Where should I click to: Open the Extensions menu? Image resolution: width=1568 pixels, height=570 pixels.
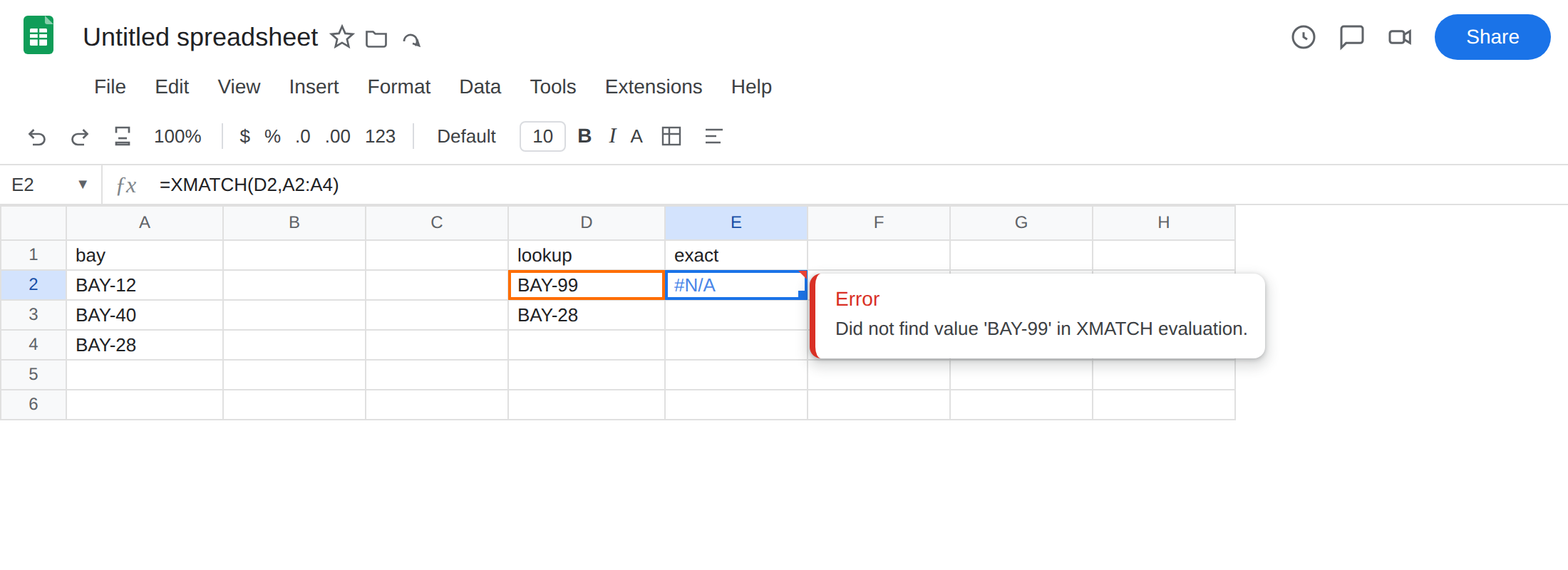tap(654, 87)
